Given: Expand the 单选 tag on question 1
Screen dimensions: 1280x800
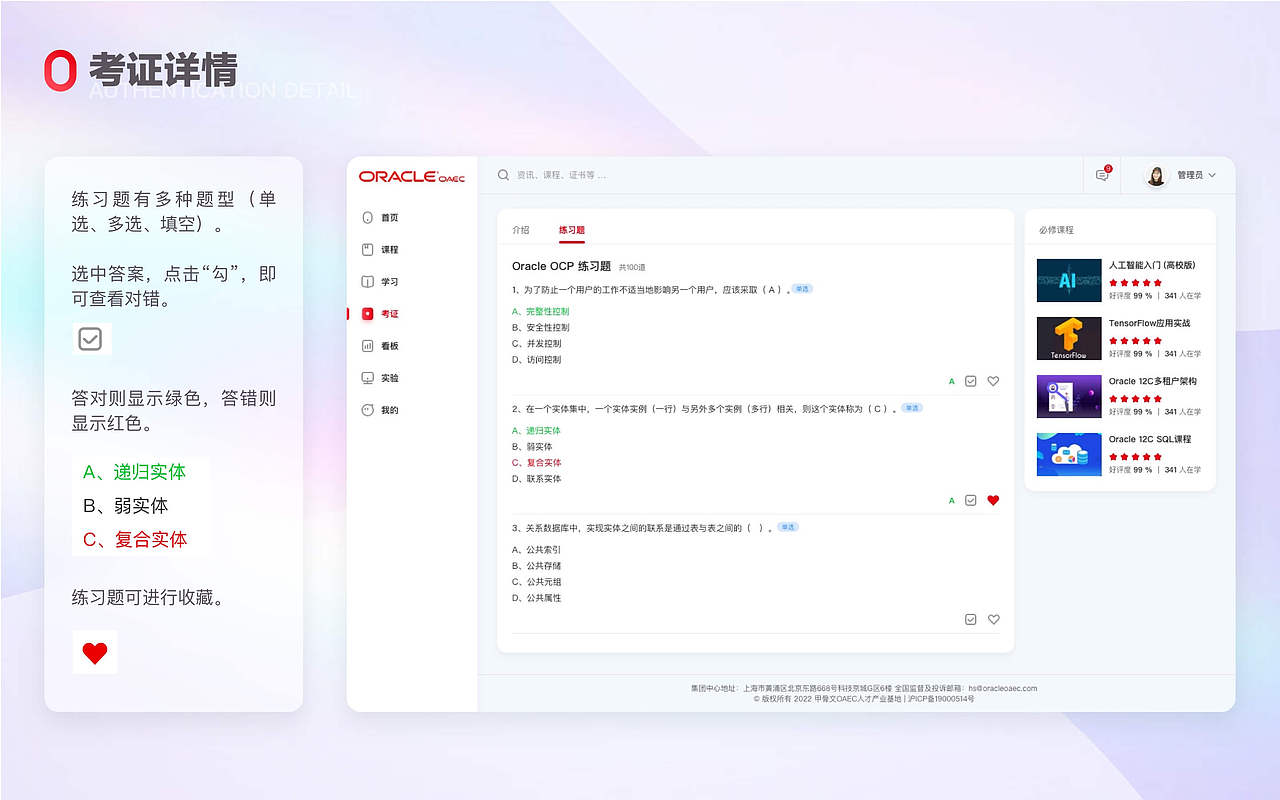Looking at the screenshot, I should 801,288.
